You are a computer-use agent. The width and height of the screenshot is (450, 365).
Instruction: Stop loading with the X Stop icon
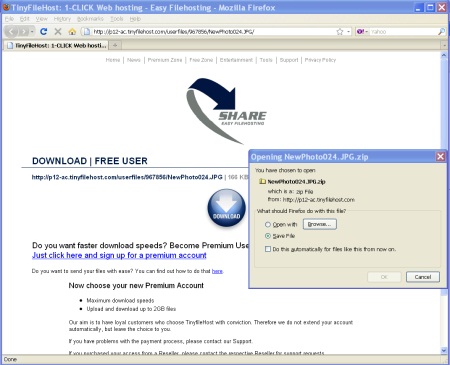click(58, 32)
